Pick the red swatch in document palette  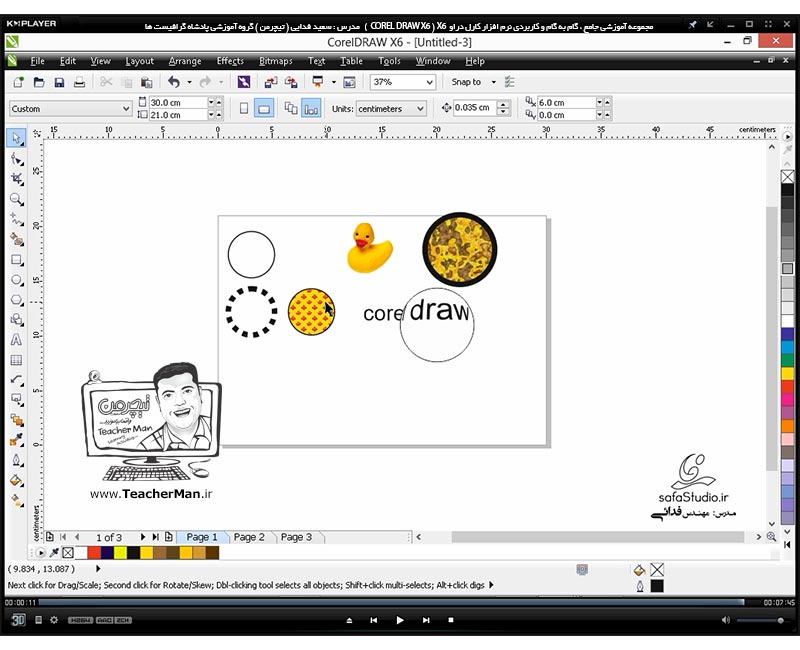coord(94,553)
